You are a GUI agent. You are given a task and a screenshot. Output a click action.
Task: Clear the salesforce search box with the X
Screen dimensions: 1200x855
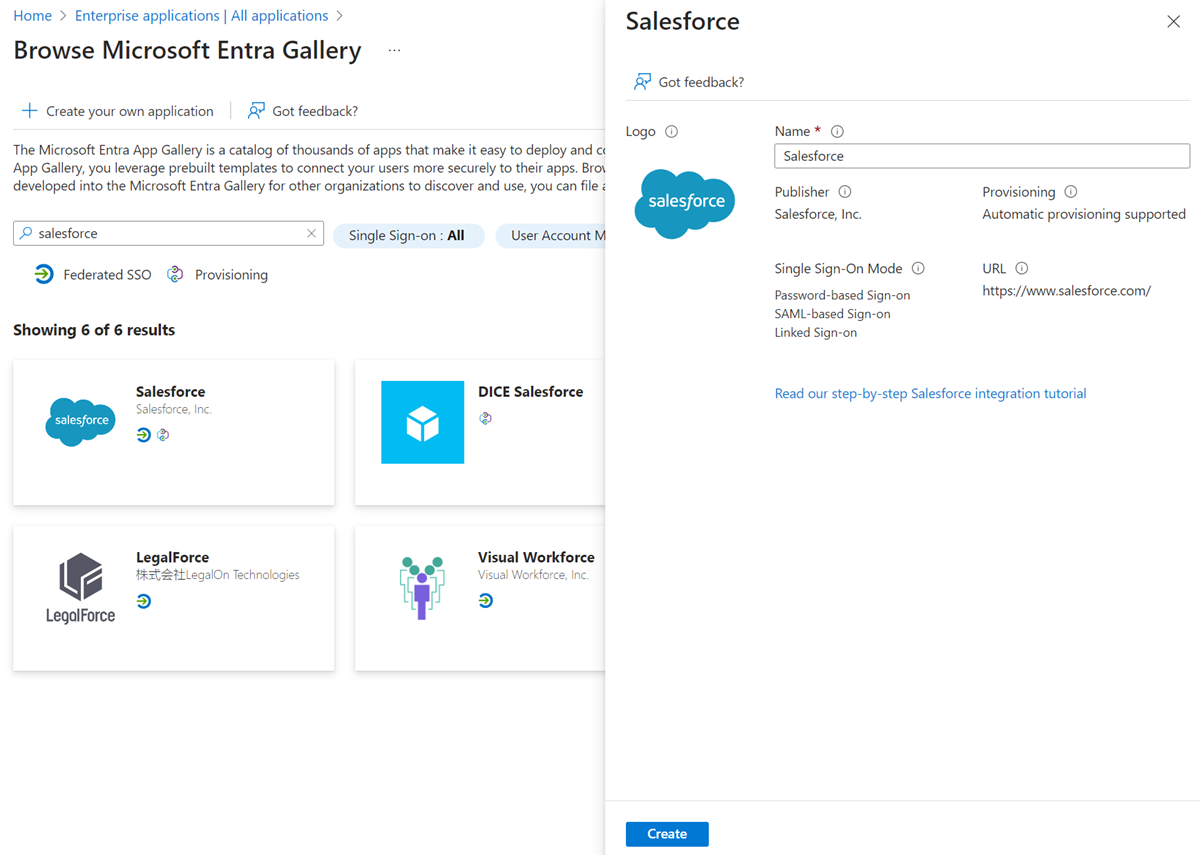click(310, 233)
